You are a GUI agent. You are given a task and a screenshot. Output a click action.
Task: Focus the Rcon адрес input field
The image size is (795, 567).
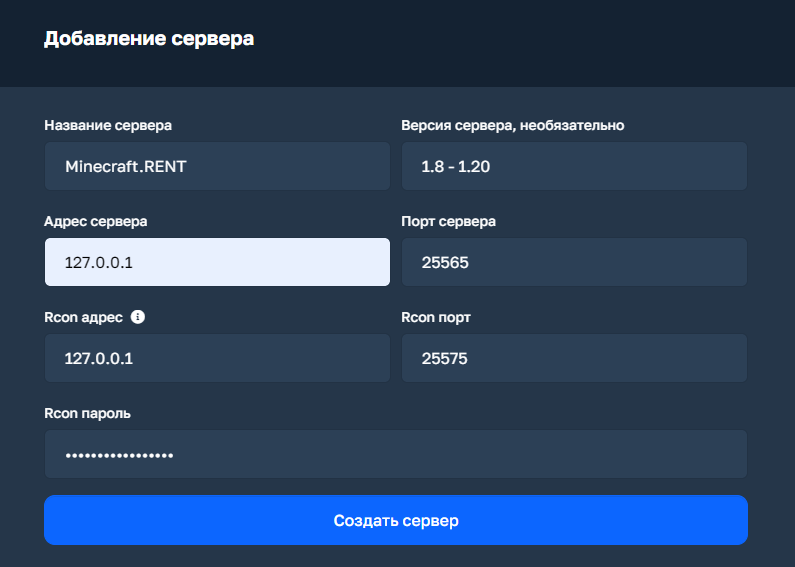tap(217, 358)
